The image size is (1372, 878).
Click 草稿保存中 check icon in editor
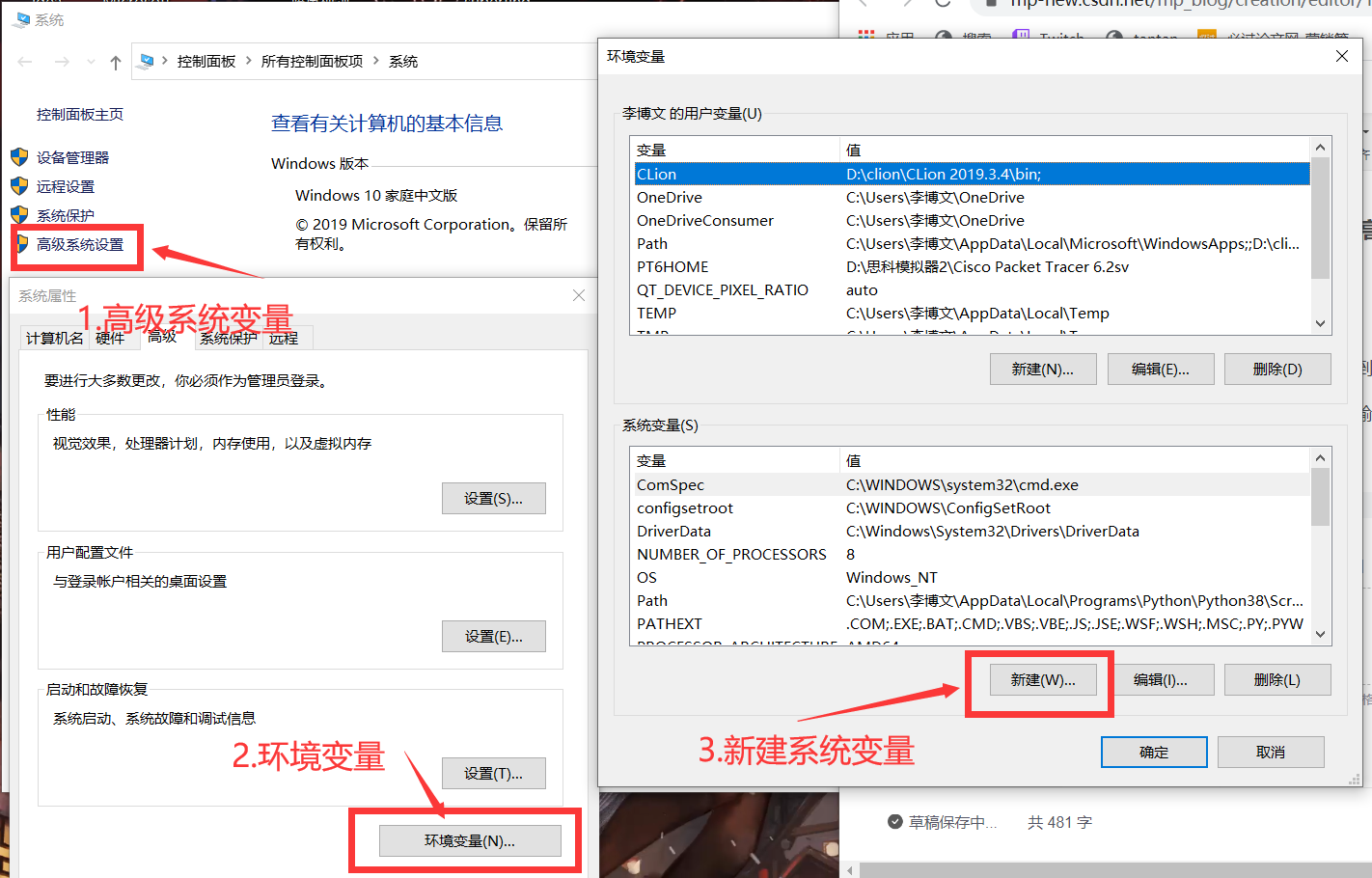coord(895,822)
